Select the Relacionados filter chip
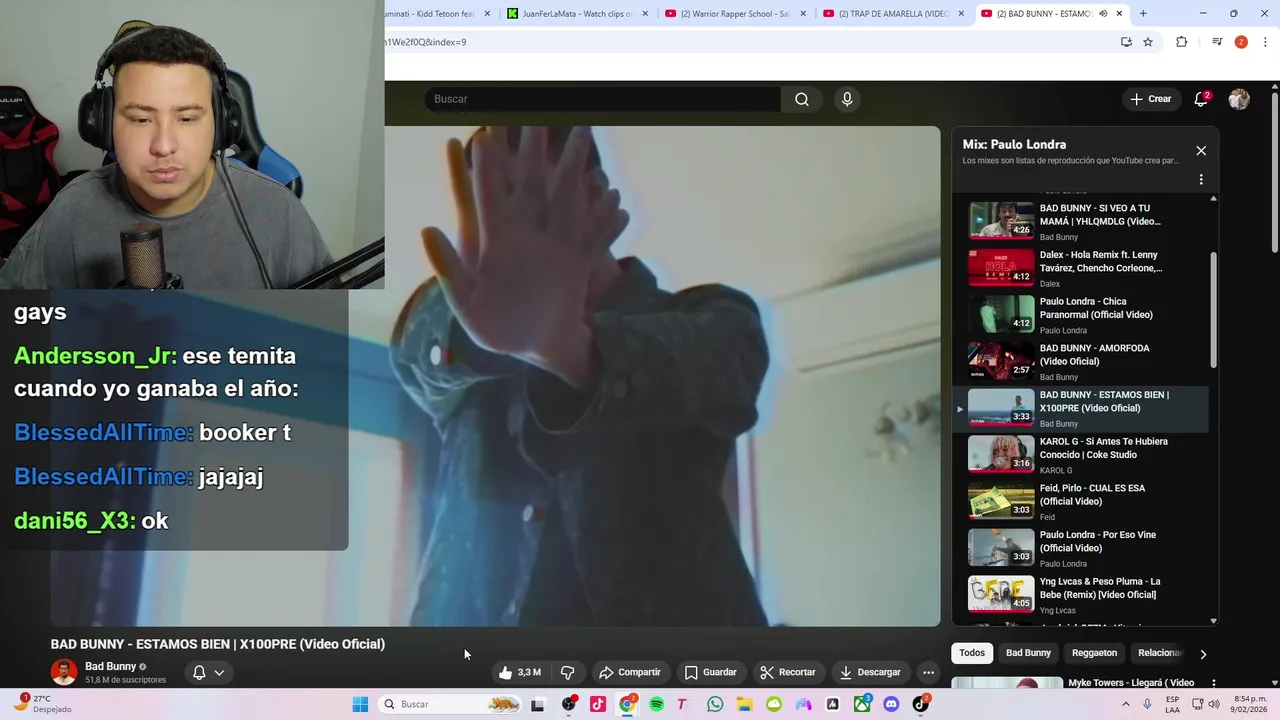 1159,653
